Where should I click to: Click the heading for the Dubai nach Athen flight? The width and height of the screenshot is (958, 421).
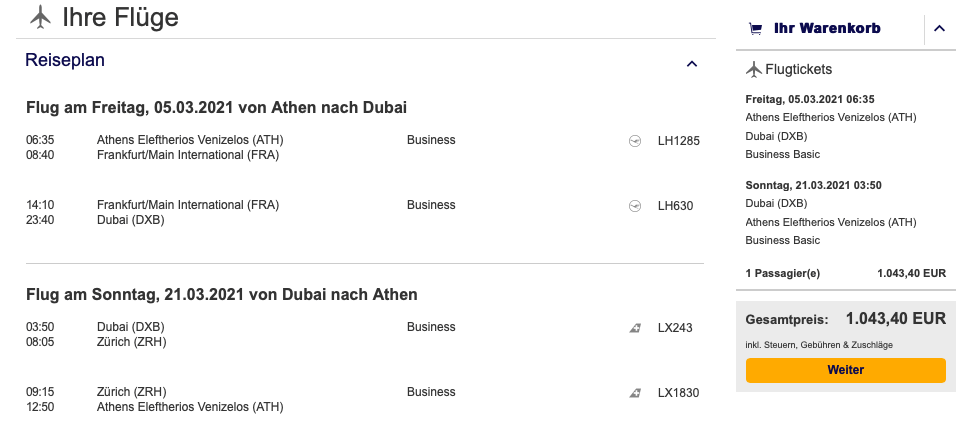(x=222, y=295)
